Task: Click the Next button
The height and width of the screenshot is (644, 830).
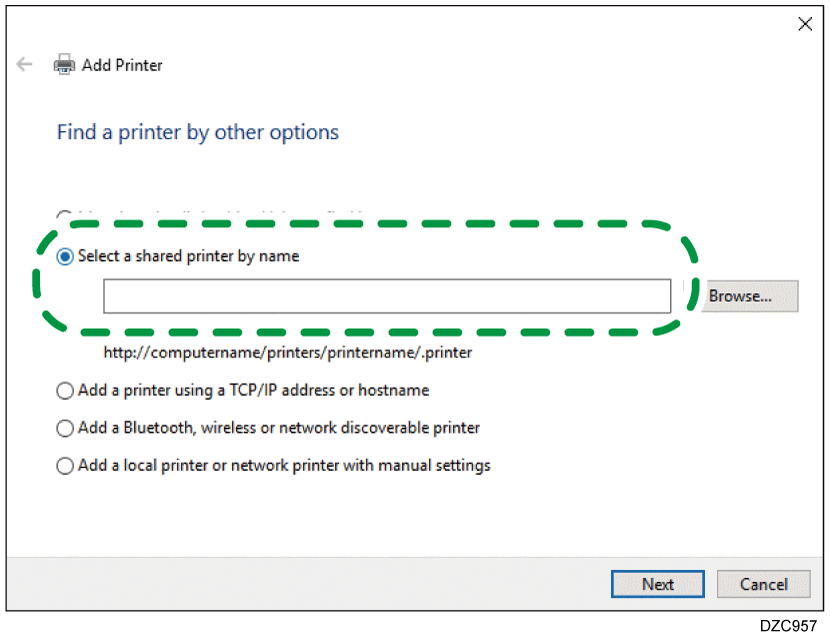Action: point(657,584)
